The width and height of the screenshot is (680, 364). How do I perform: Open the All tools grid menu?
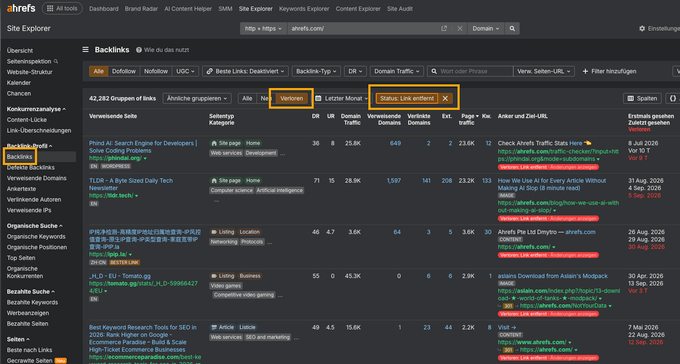point(62,8)
